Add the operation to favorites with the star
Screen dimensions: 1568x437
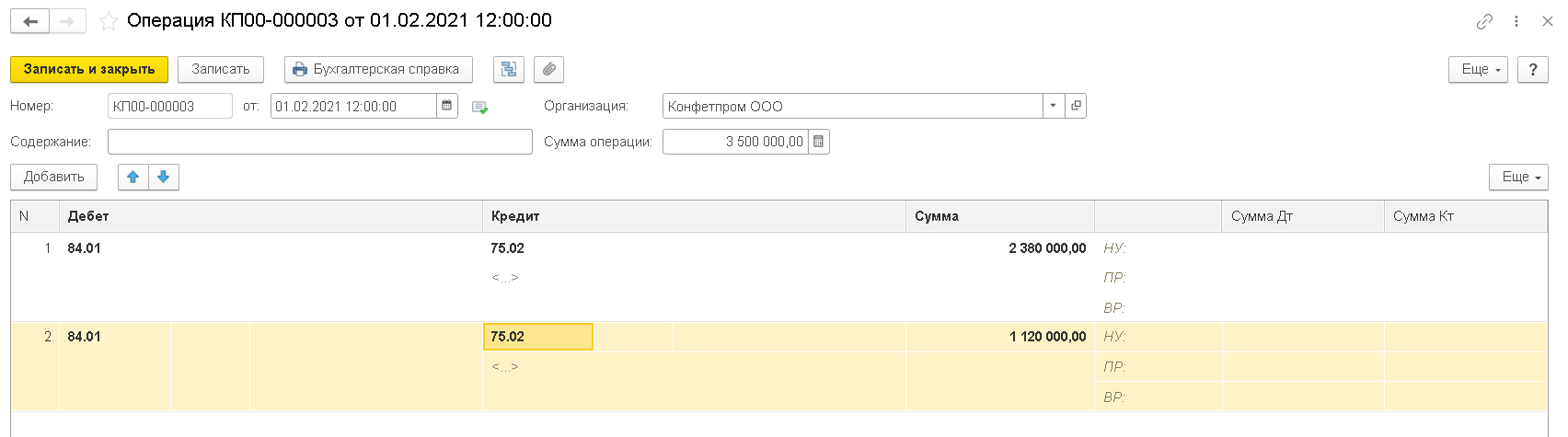[x=109, y=21]
